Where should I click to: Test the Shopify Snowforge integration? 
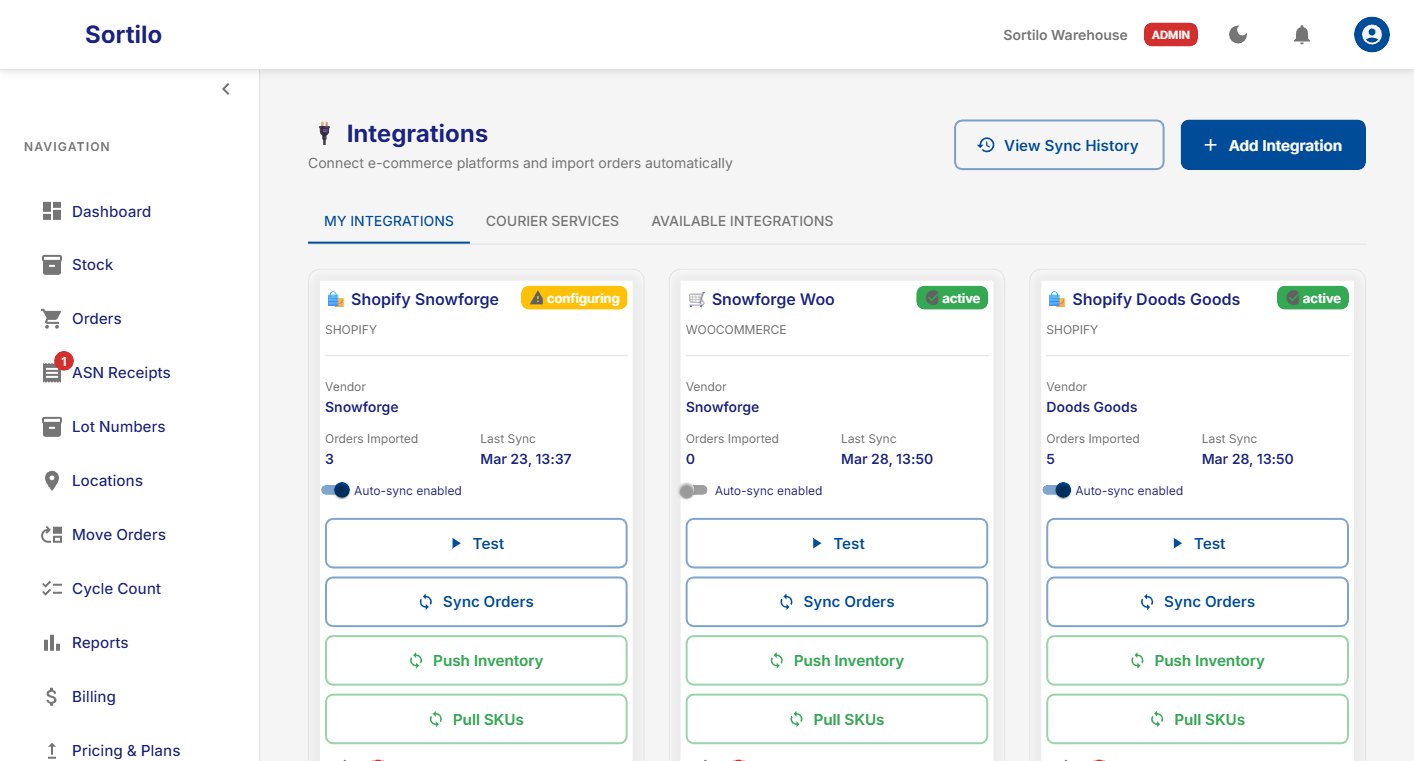point(476,543)
